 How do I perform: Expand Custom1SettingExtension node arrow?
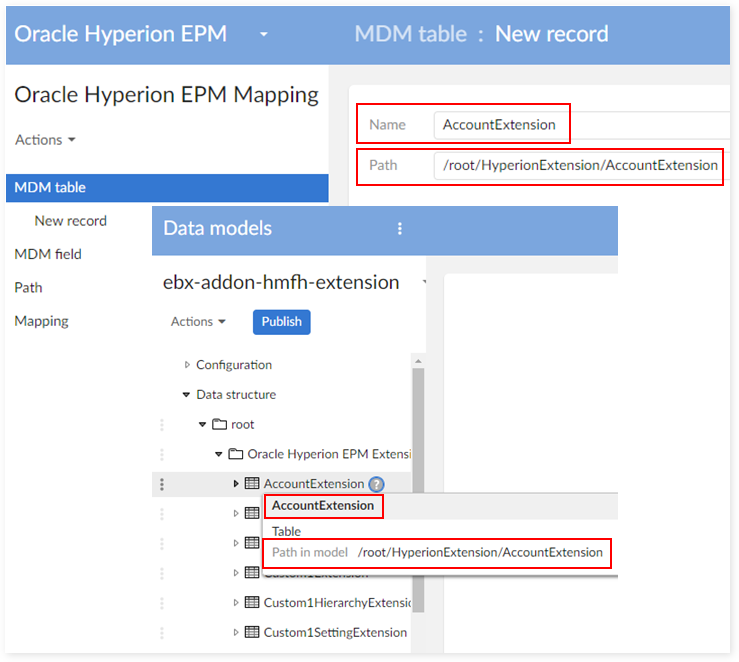coord(236,632)
